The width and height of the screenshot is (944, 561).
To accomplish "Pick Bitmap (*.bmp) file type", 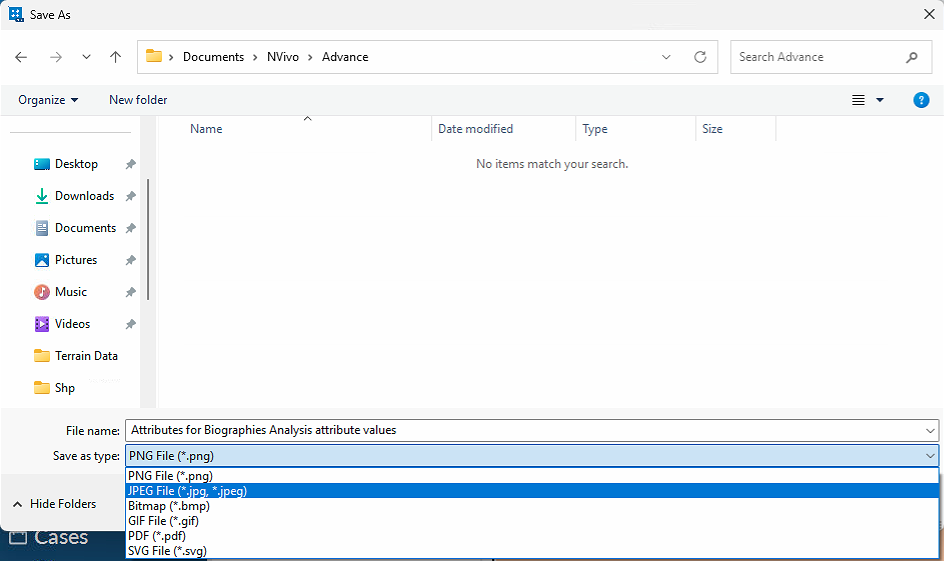I will click(168, 506).
